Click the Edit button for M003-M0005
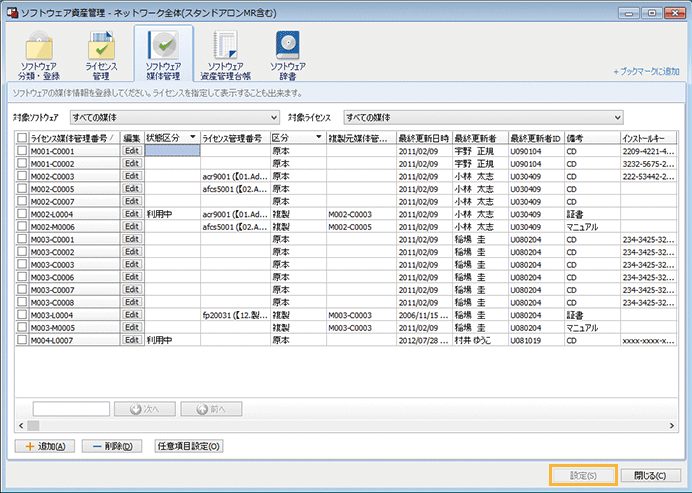Screen dimensions: 692x493 (132, 327)
